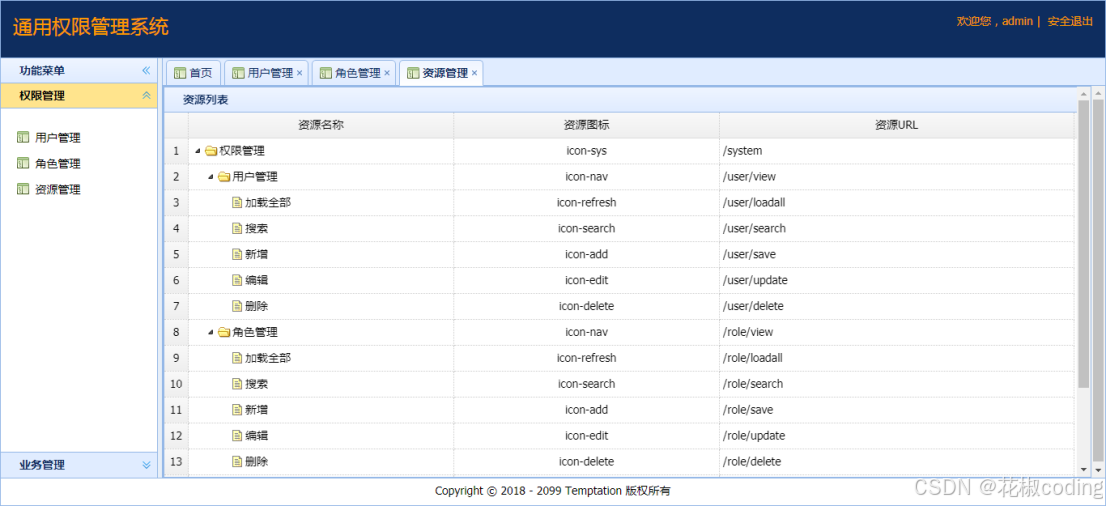The width and height of the screenshot is (1107, 507).
Task: Click file icon of 加载全部 in row 9
Action: tap(237, 357)
